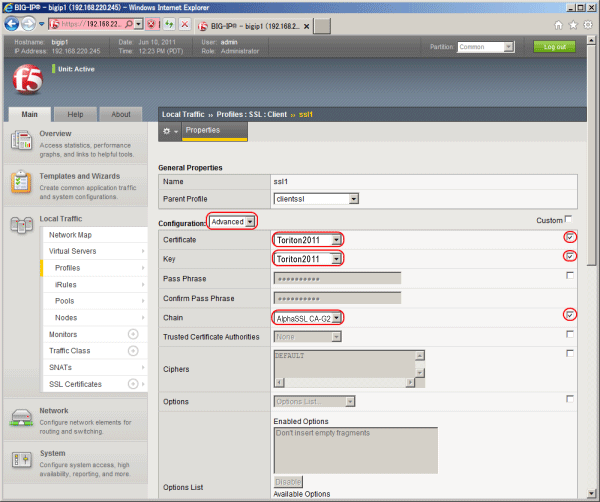Open the SNATs menu item
Image resolution: width=600 pixels, height=502 pixels.
click(95, 367)
